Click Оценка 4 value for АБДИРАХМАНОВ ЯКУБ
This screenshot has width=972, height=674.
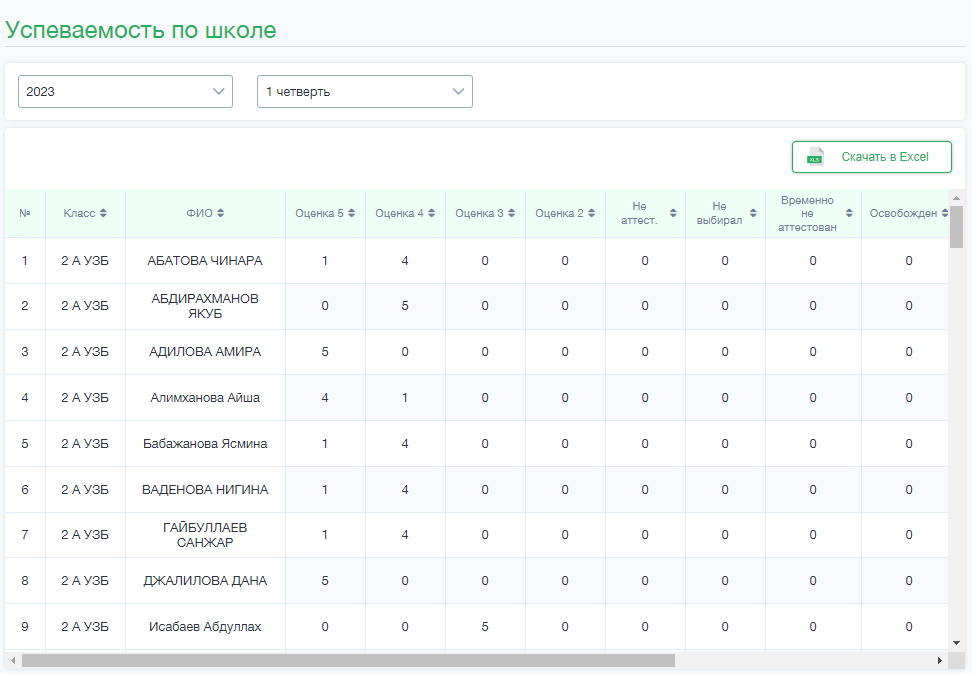coord(405,306)
